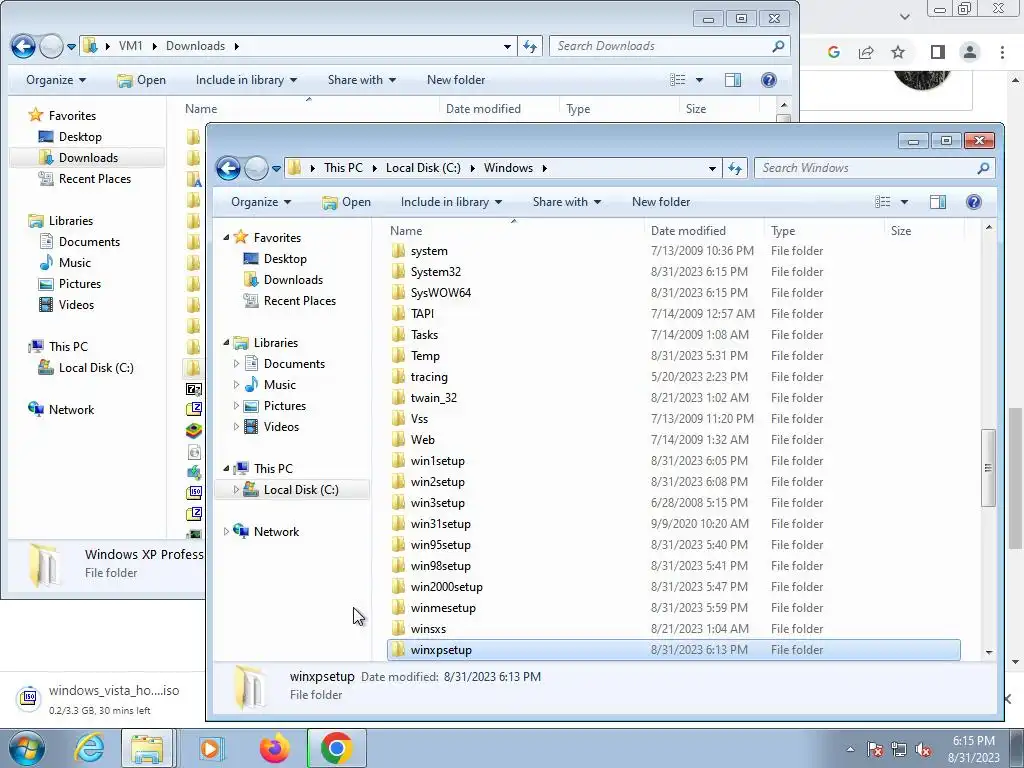Open the Help icon in the Downloads window

[769, 80]
